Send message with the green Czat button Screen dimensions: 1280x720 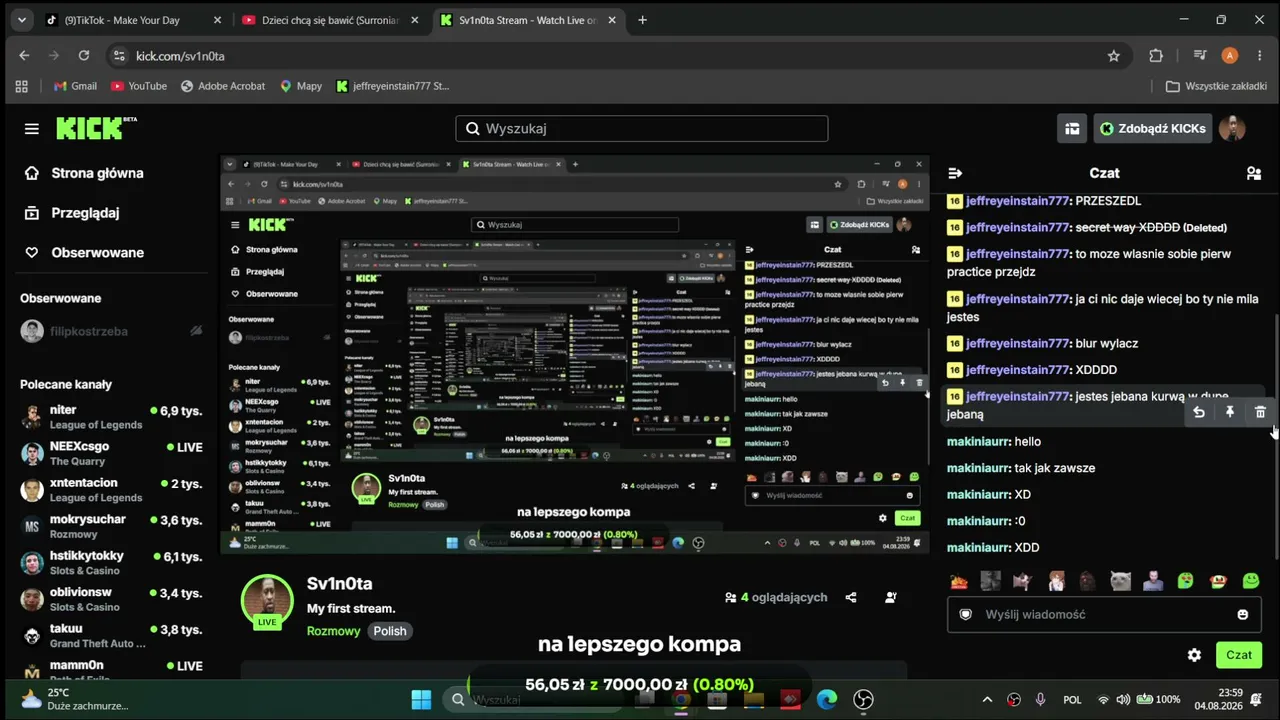(1239, 655)
